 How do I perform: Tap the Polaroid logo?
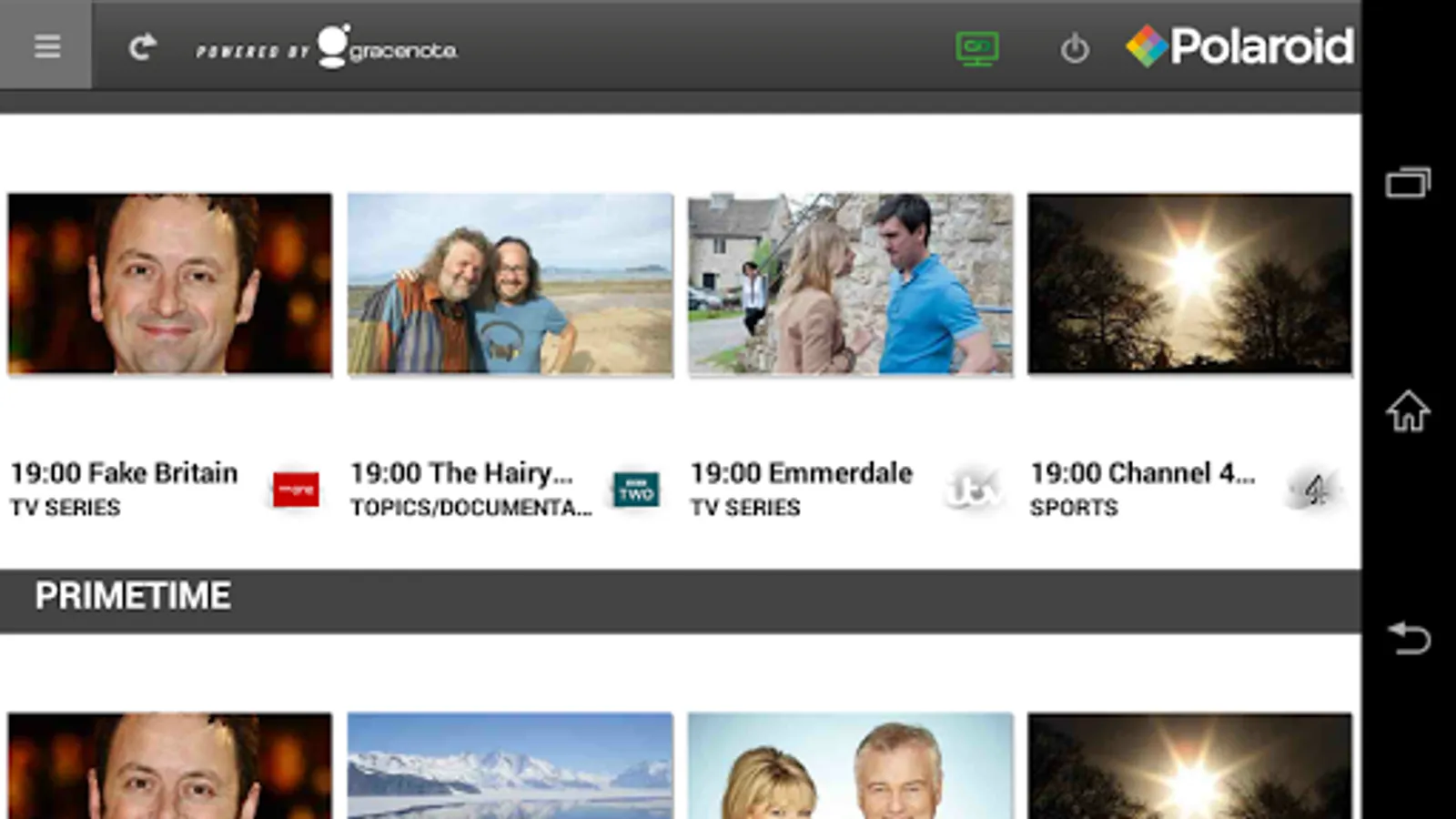pos(1239,45)
